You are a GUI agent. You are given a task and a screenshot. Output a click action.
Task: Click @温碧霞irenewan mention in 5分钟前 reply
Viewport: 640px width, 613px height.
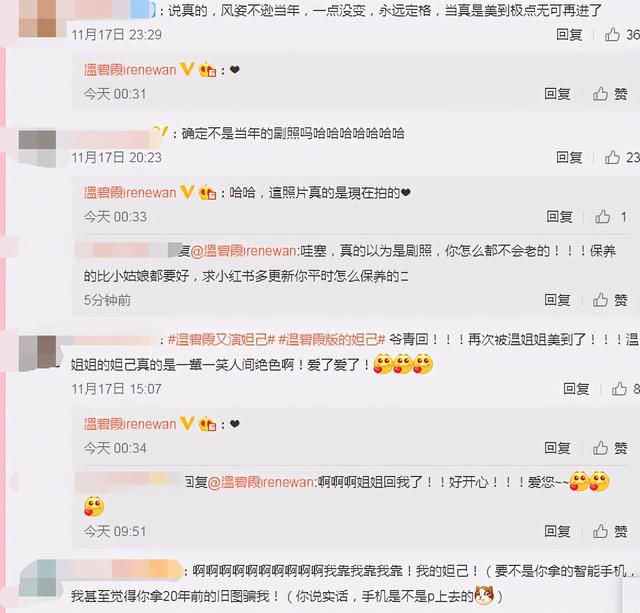pos(245,251)
